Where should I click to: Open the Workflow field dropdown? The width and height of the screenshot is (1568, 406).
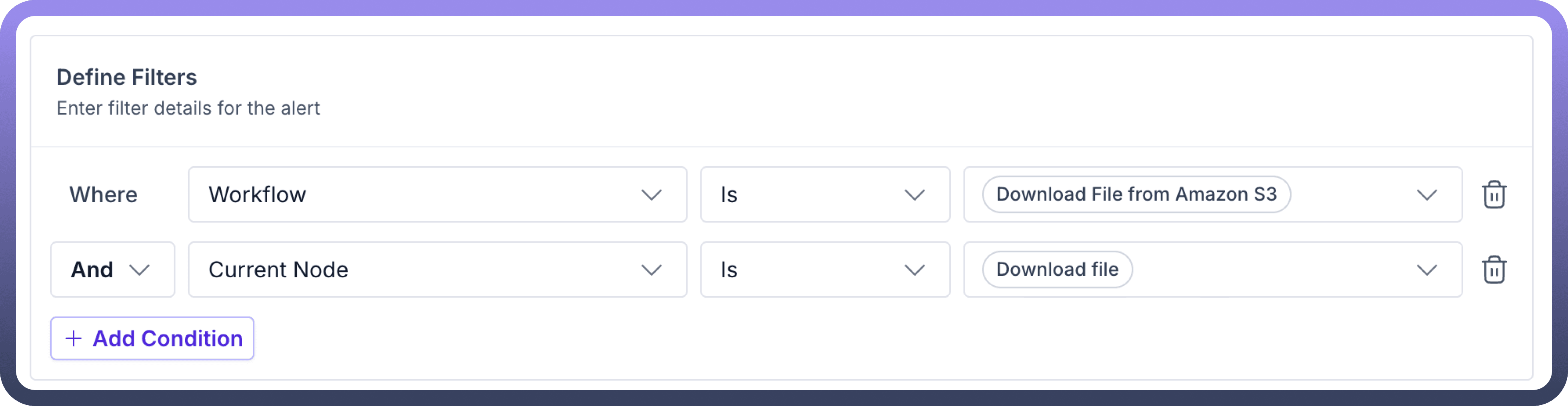click(437, 195)
